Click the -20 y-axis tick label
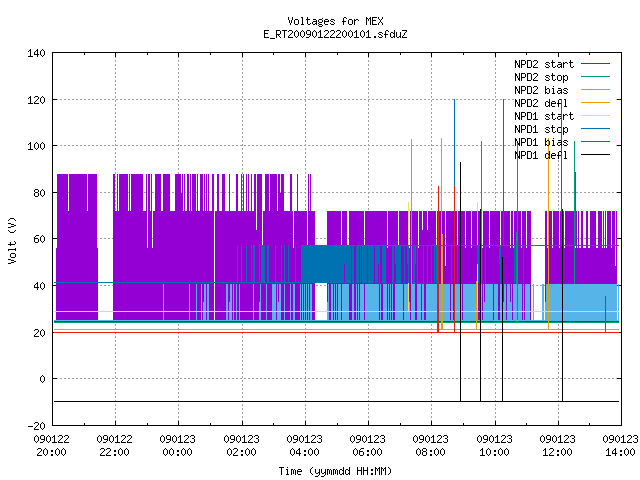640x480 pixels. pos(36,426)
